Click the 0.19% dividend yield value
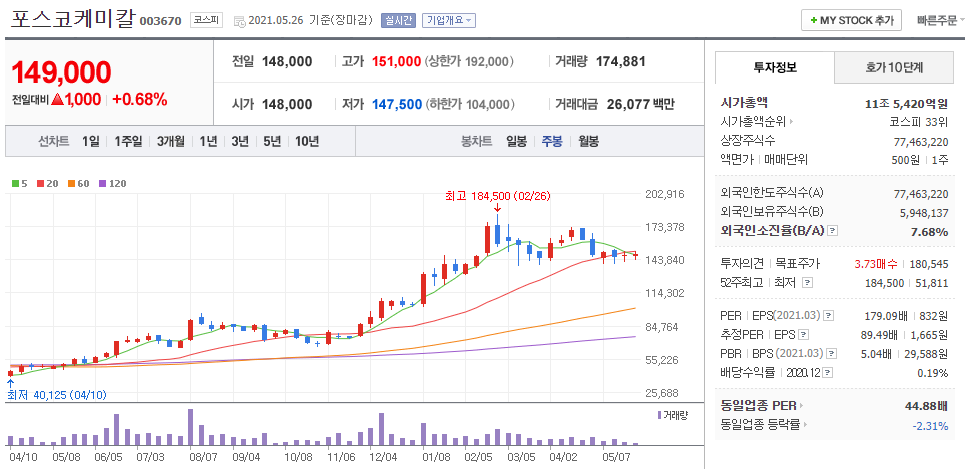The image size is (971, 469). click(933, 373)
